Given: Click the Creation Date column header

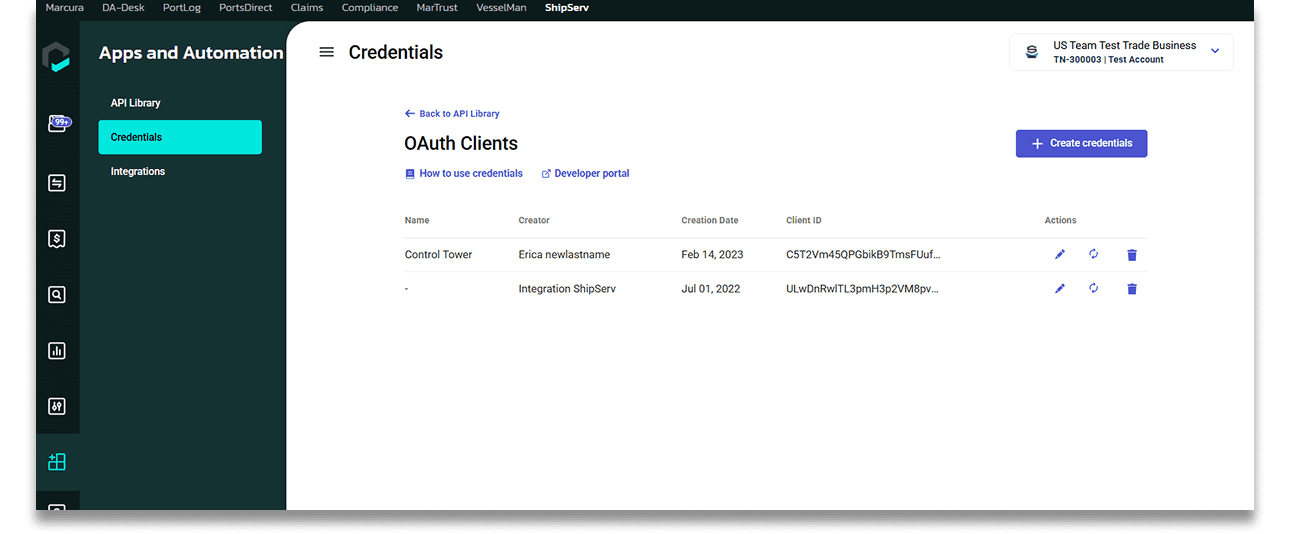Looking at the screenshot, I should 710,220.
